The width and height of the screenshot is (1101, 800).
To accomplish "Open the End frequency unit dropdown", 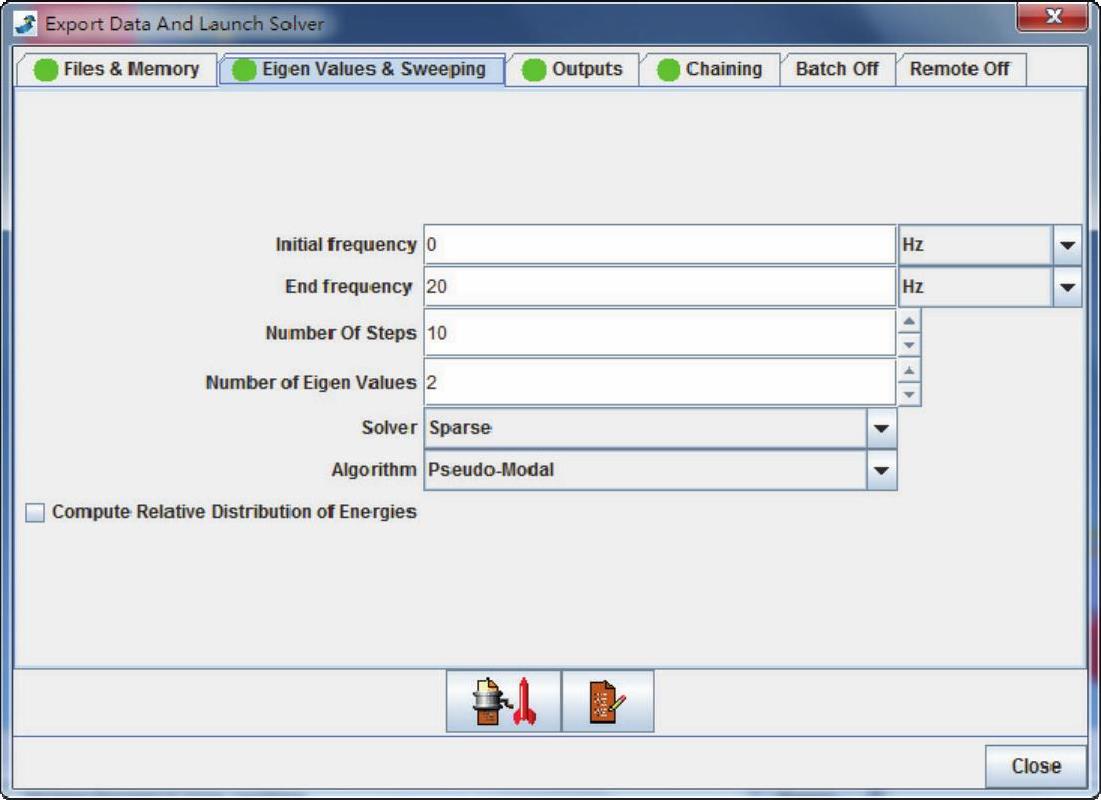I will (1067, 287).
